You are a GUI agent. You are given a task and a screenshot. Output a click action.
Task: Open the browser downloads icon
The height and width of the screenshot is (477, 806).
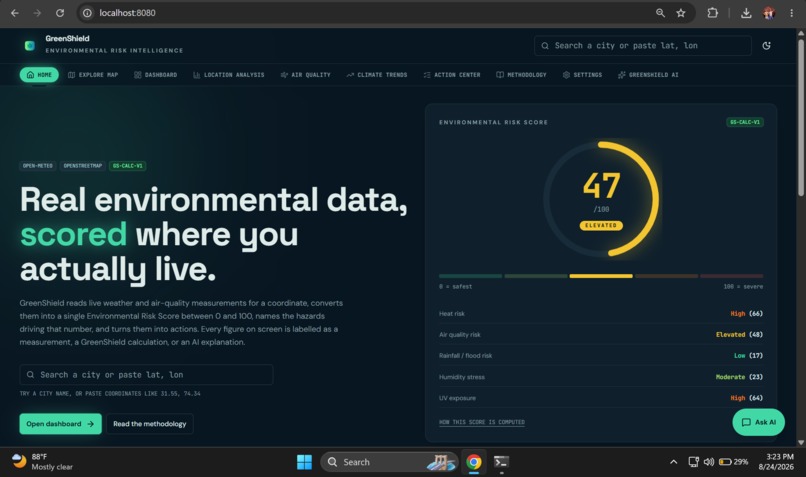746,13
